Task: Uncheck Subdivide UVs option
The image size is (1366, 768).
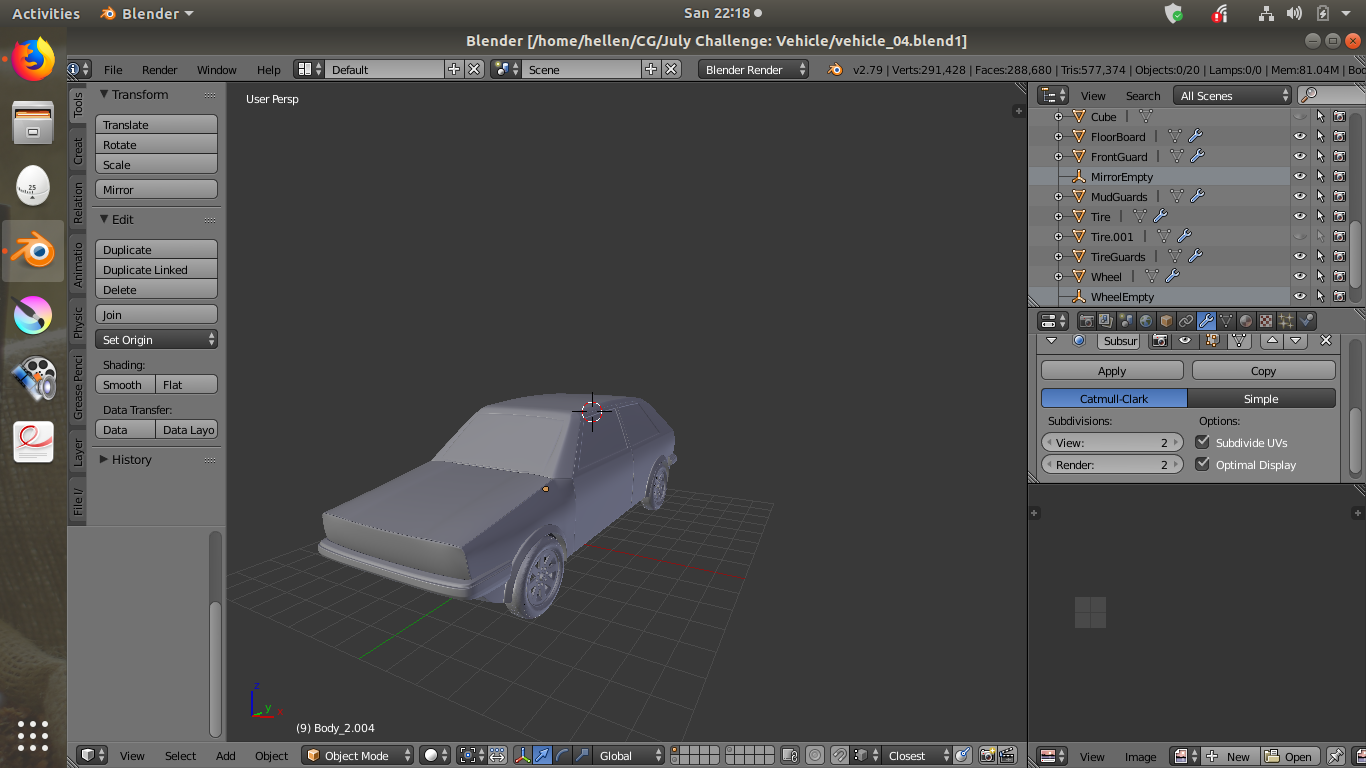Action: pos(1203,442)
